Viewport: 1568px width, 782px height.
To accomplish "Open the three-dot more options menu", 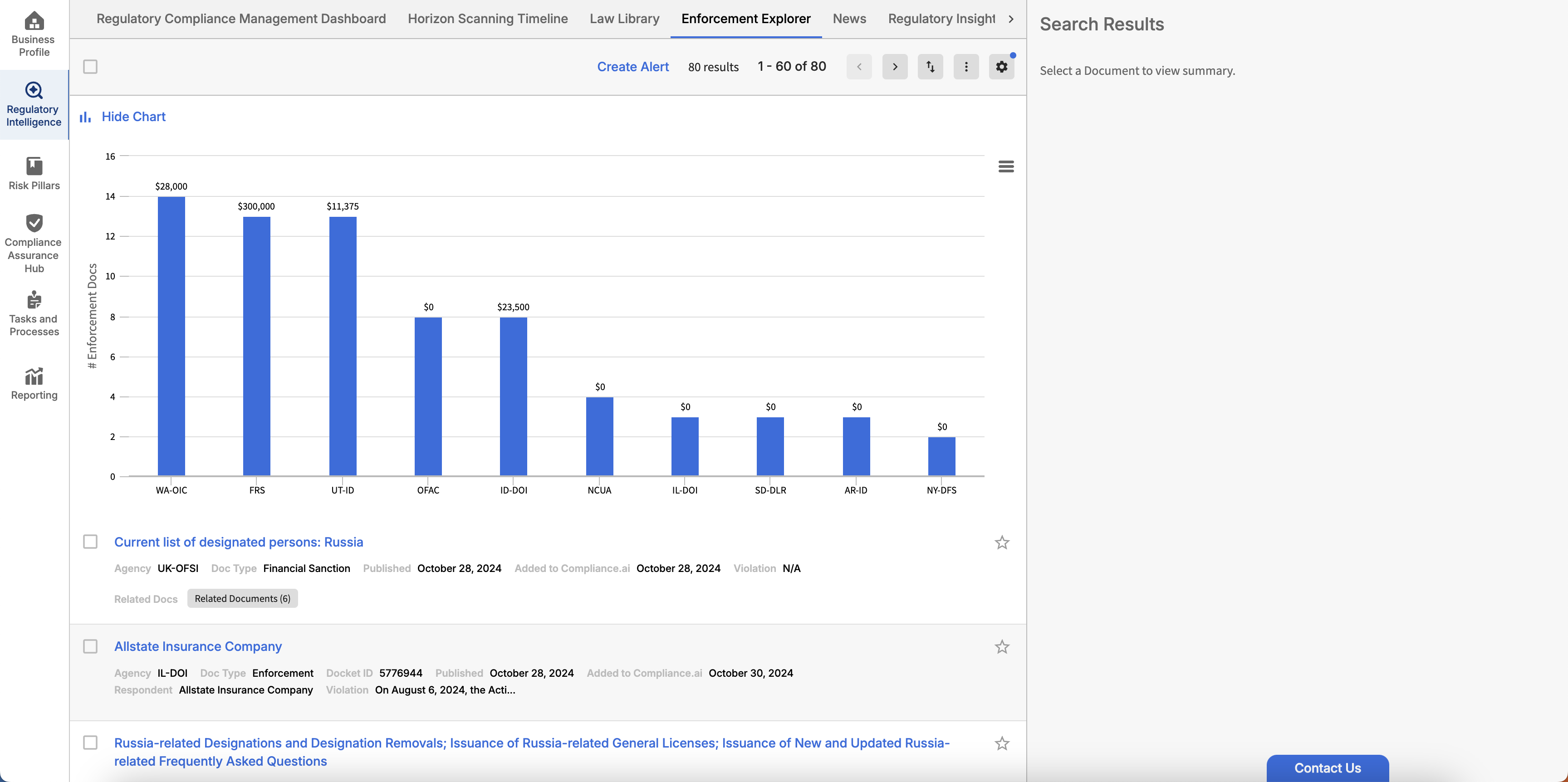I will pos(966,67).
